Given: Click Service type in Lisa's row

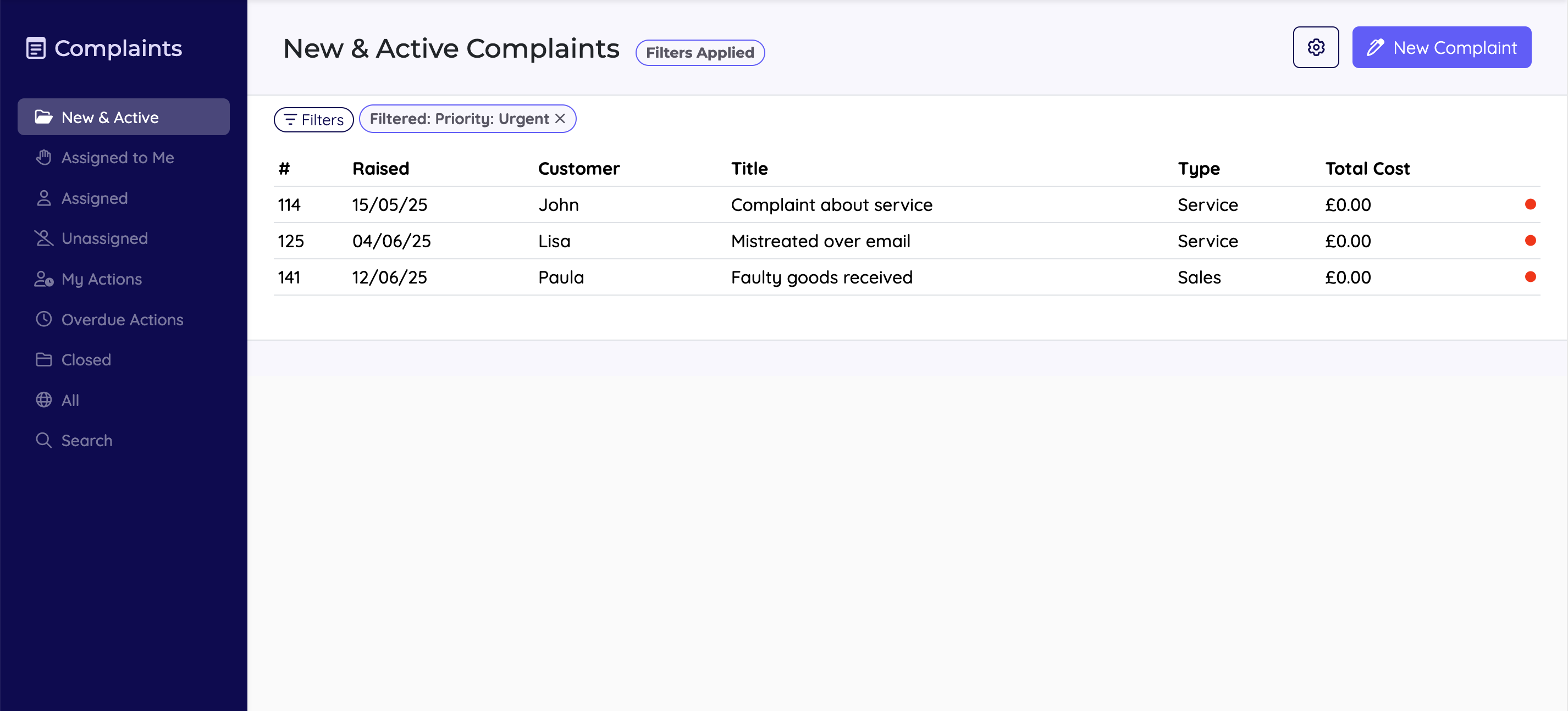Looking at the screenshot, I should click(1208, 241).
